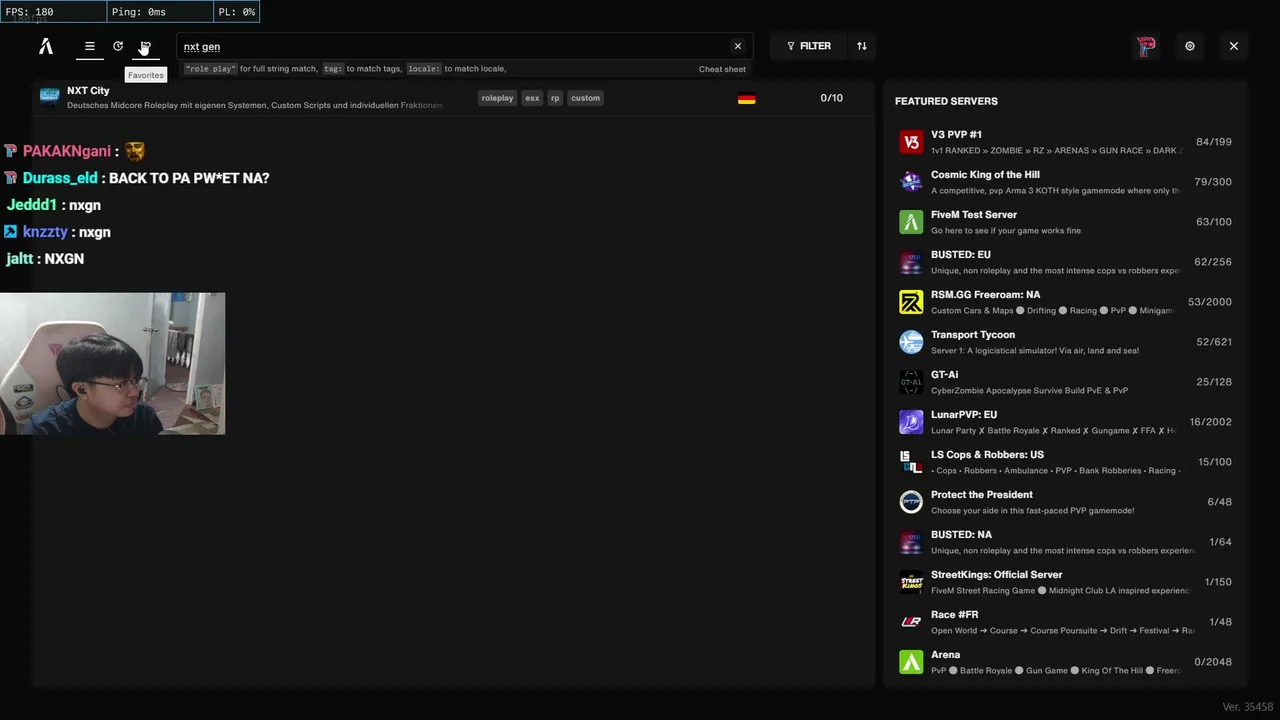This screenshot has width=1280, height=720.
Task: Open the Cheat sheet link
Action: pyautogui.click(x=722, y=69)
